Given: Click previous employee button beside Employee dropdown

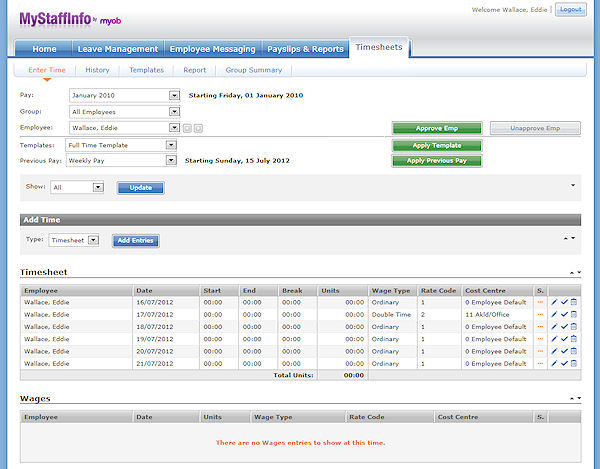Looking at the screenshot, I should pyautogui.click(x=187, y=128).
